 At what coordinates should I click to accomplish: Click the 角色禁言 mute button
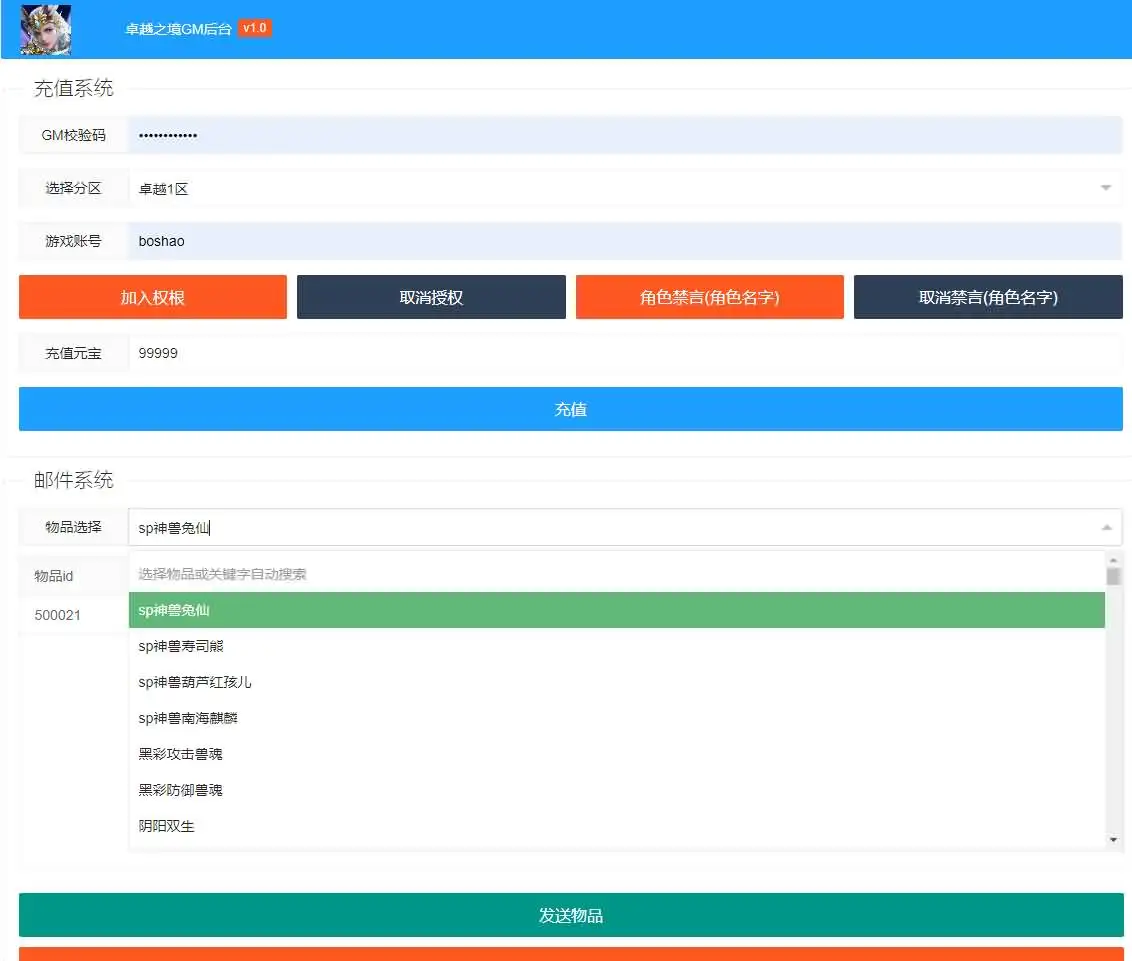pos(710,296)
